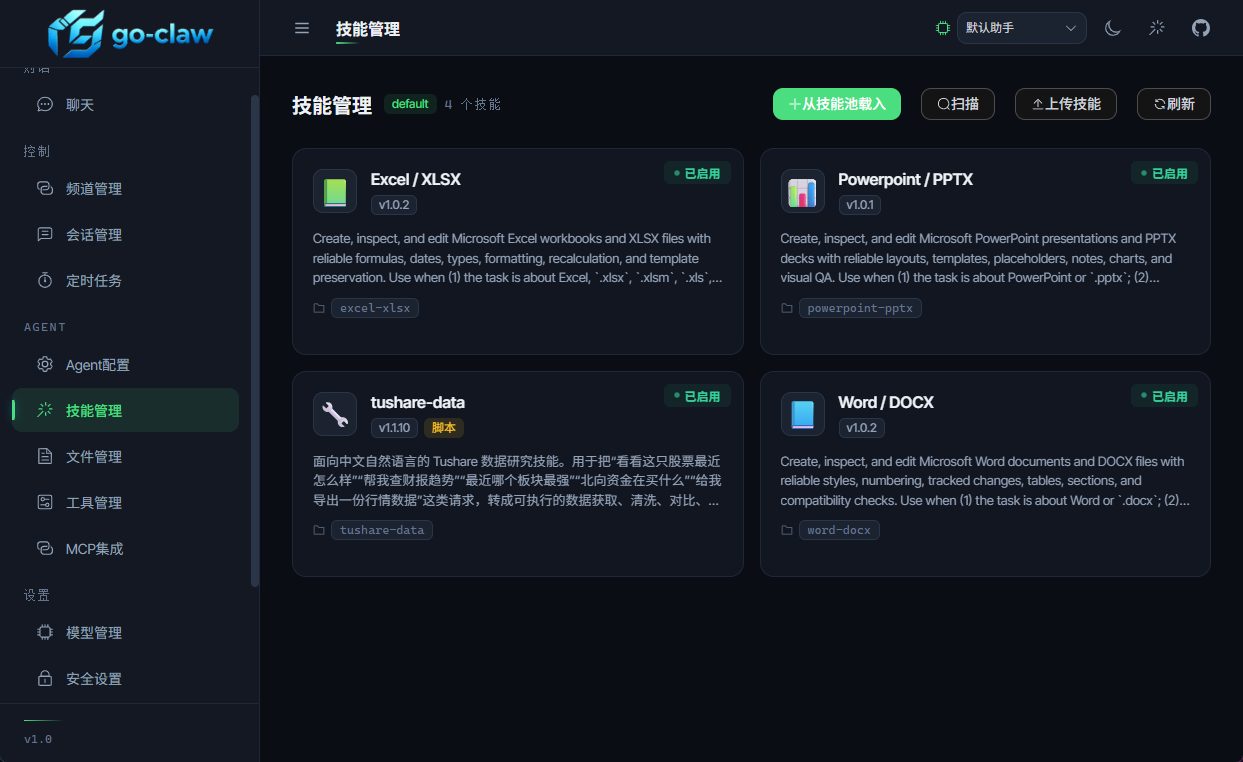This screenshot has width=1243, height=762.
Task: Toggle the sidebar hamburger menu
Action: pos(302,28)
